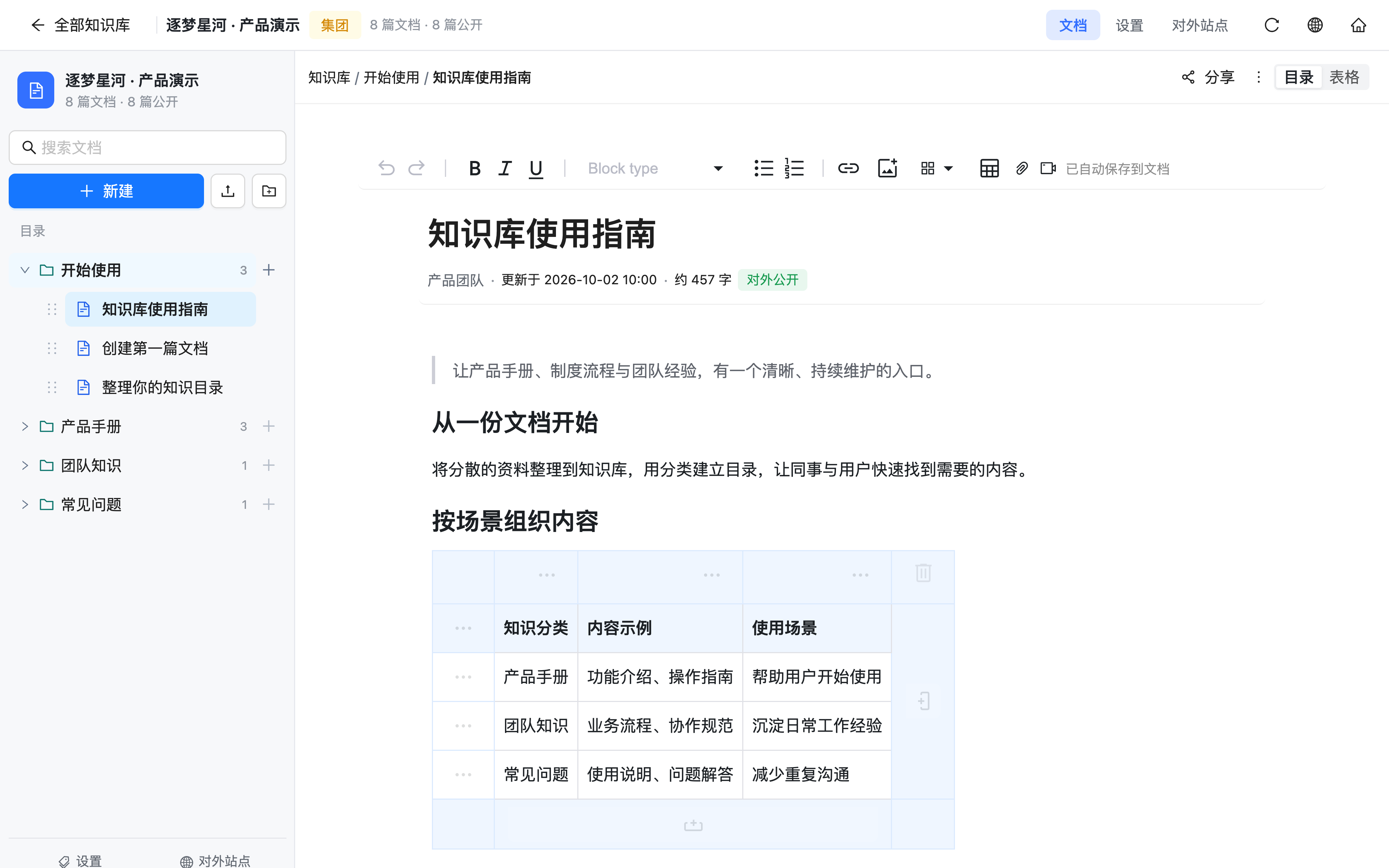Viewport: 1389px width, 868px height.
Task: Insert video with video icon
Action: pyautogui.click(x=1048, y=168)
